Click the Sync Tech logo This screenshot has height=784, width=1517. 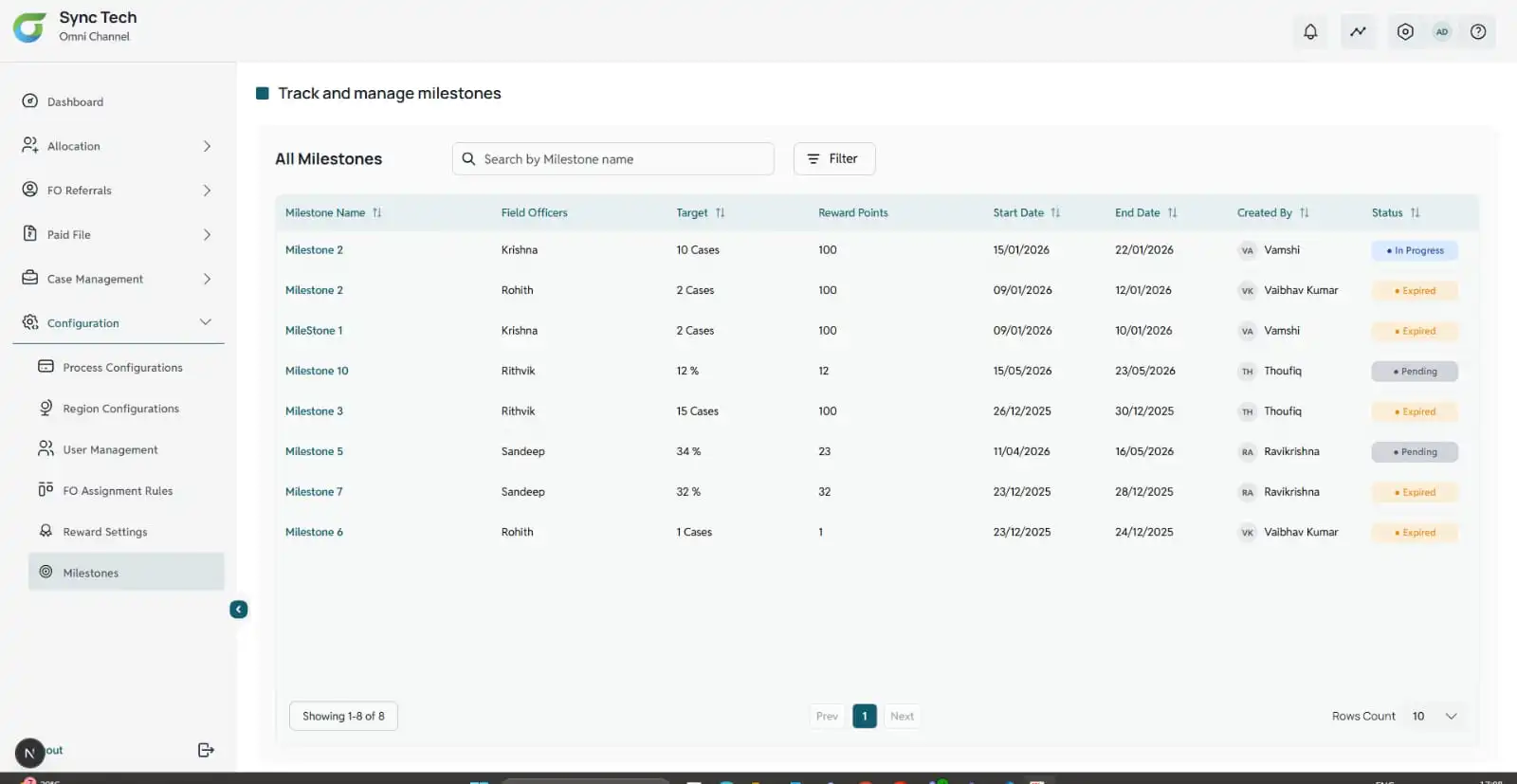[29, 27]
